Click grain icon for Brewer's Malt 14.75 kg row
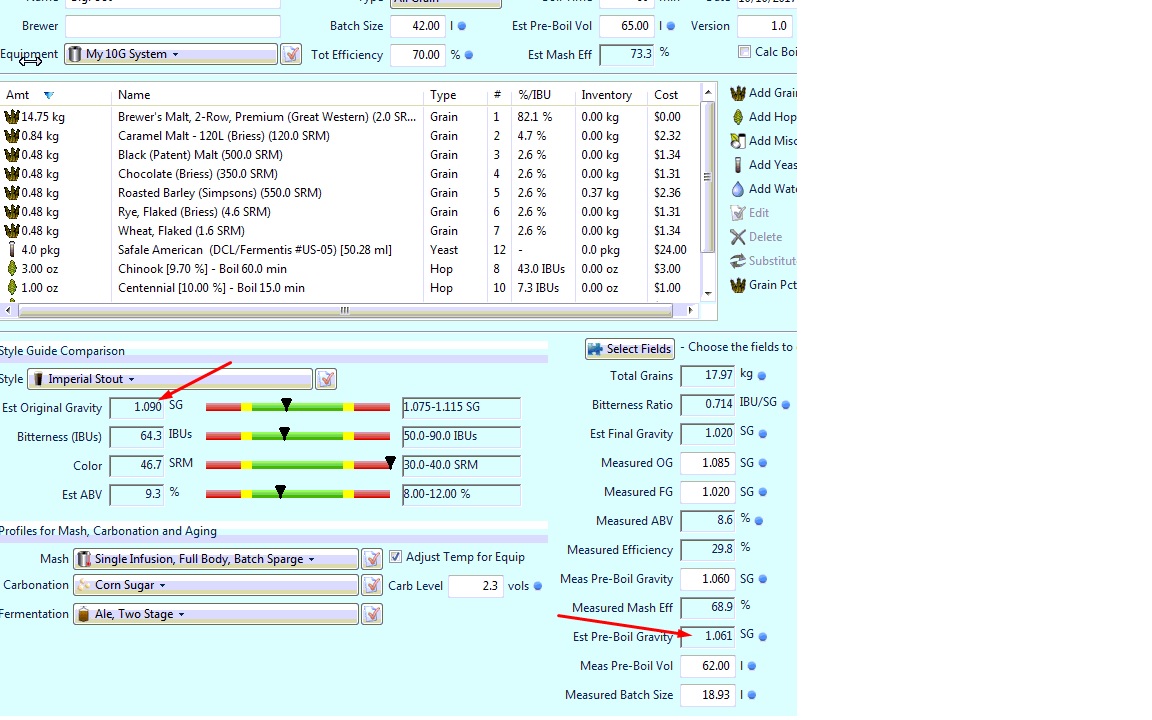Screen dimensions: 1152x720 (12, 117)
